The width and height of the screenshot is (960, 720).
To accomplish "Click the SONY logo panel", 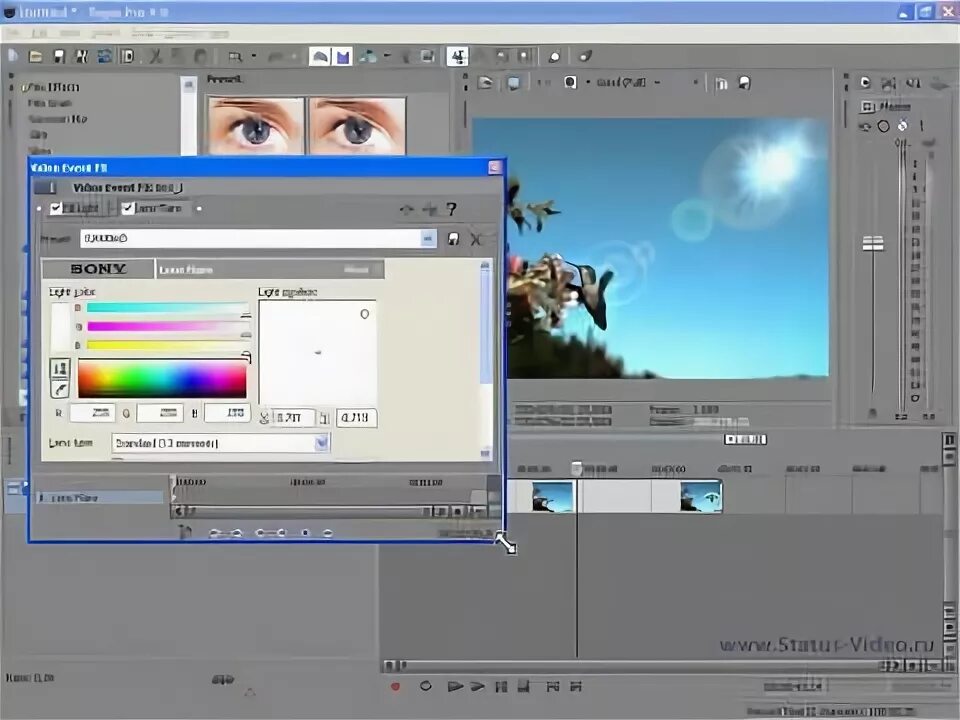I will 98,269.
